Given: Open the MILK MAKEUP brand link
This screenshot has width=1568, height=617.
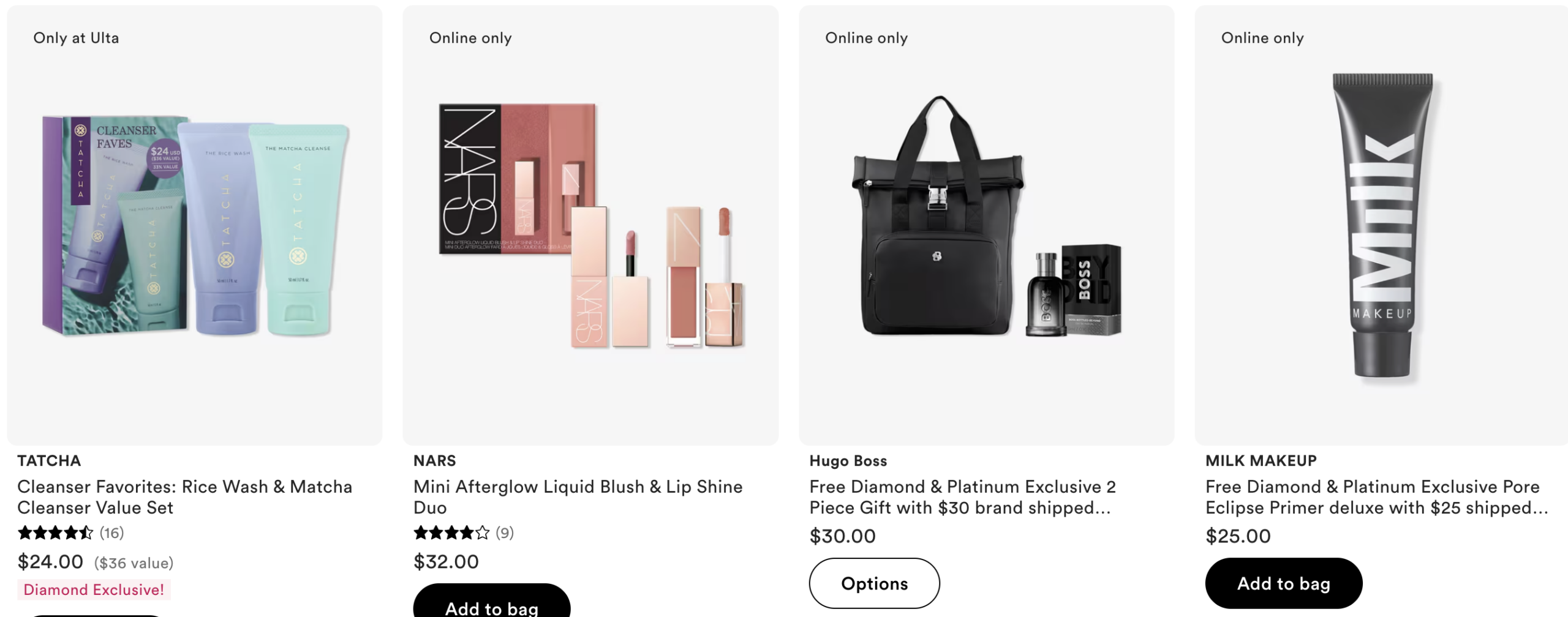Looking at the screenshot, I should pyautogui.click(x=1261, y=460).
